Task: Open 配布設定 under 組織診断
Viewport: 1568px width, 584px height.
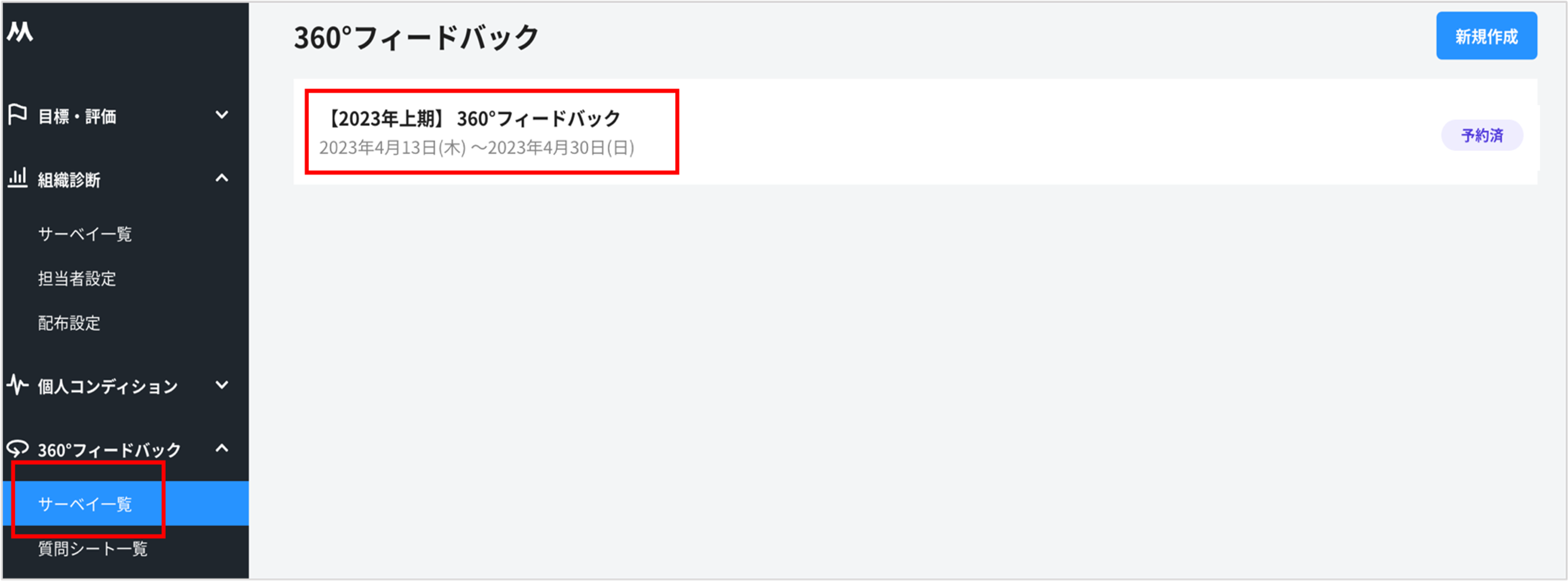Action: (69, 323)
